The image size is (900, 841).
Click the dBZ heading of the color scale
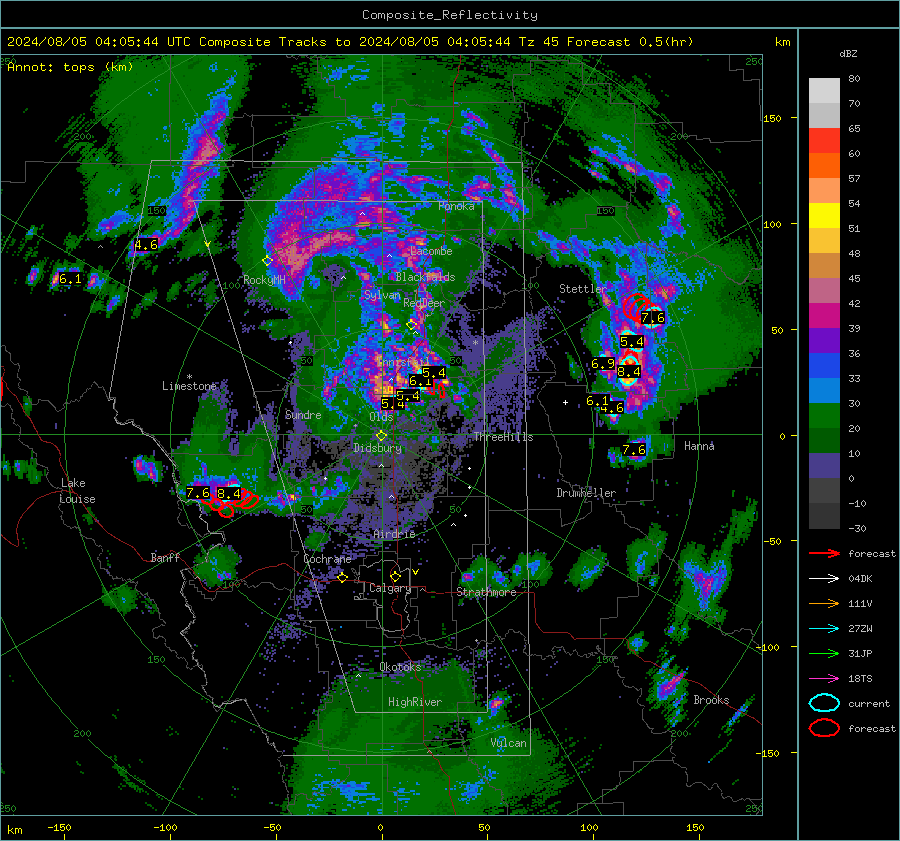[x=848, y=53]
